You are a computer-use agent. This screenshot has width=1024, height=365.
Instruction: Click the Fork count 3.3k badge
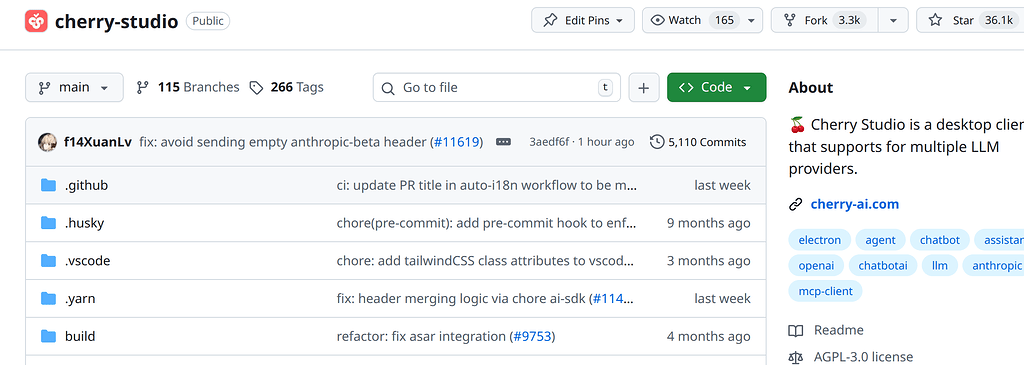click(849, 20)
